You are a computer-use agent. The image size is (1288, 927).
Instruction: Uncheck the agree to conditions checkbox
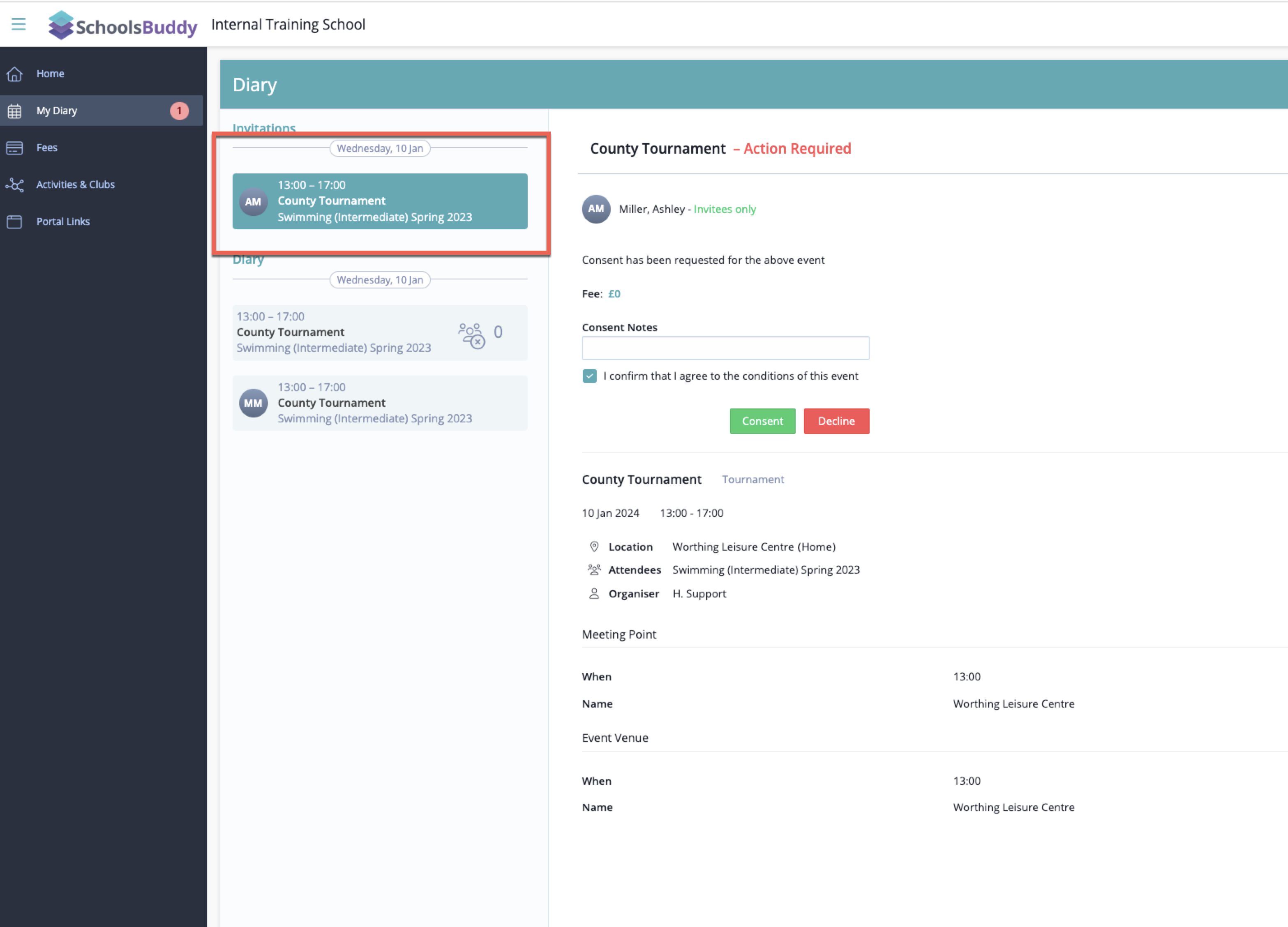pyautogui.click(x=589, y=376)
